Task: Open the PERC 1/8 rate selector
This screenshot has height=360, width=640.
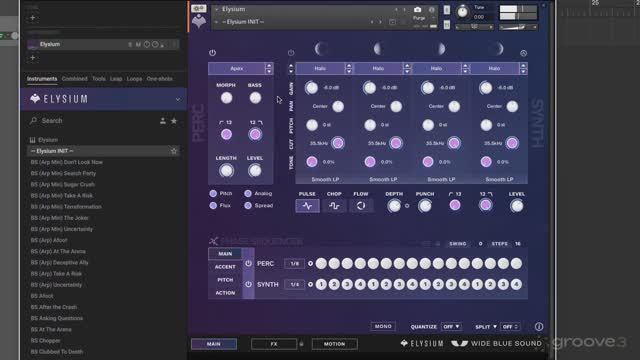Action: (x=294, y=264)
